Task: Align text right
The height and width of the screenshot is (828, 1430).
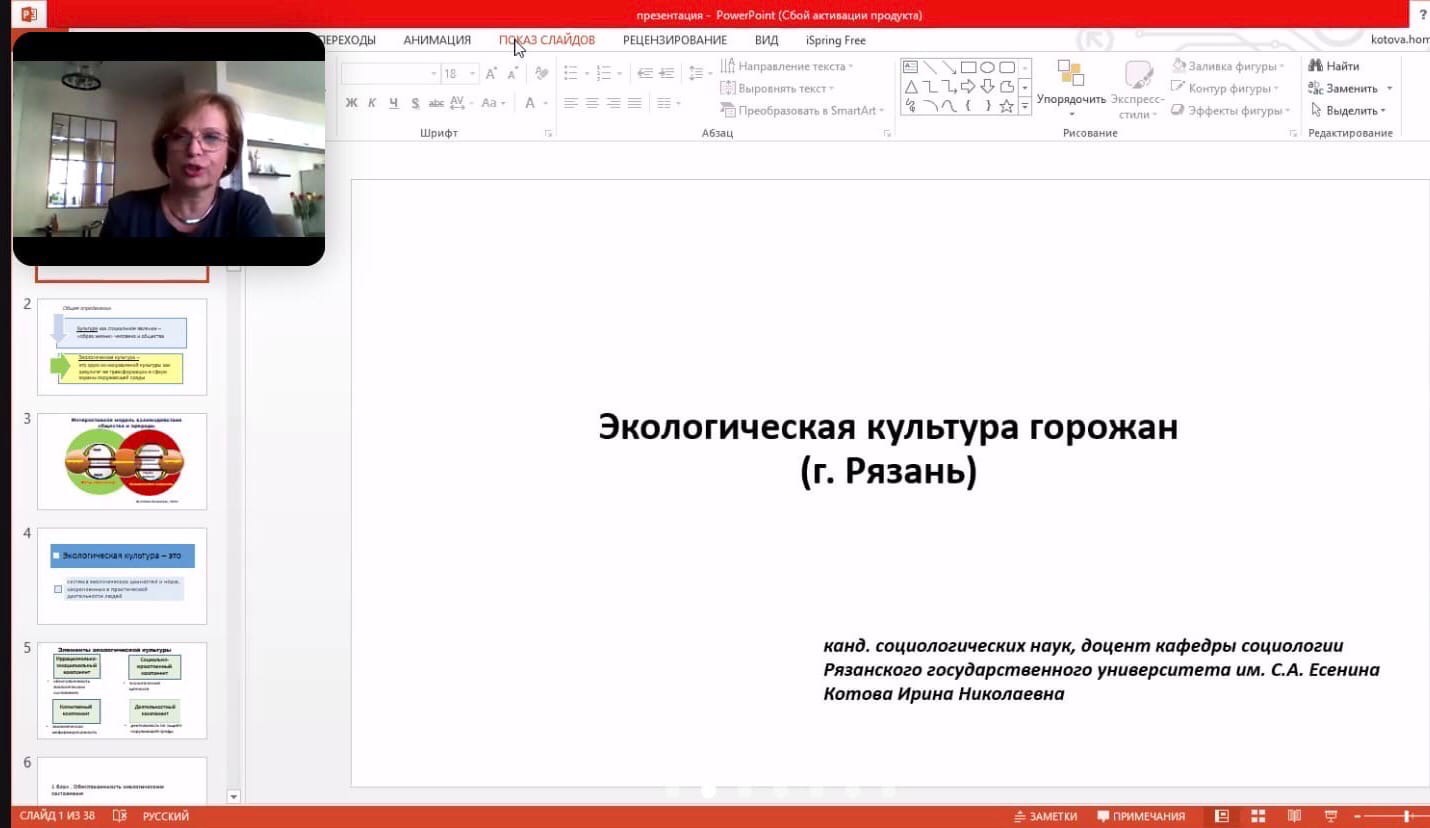Action: [613, 103]
